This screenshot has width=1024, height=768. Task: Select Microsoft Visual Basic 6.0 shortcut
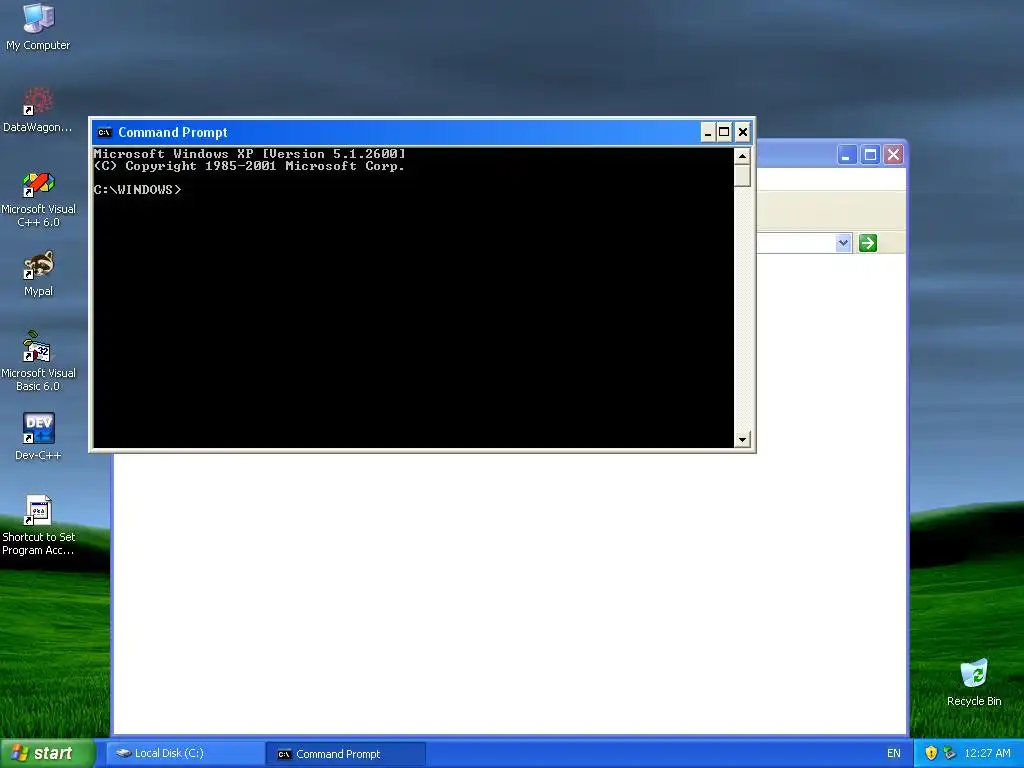38,361
